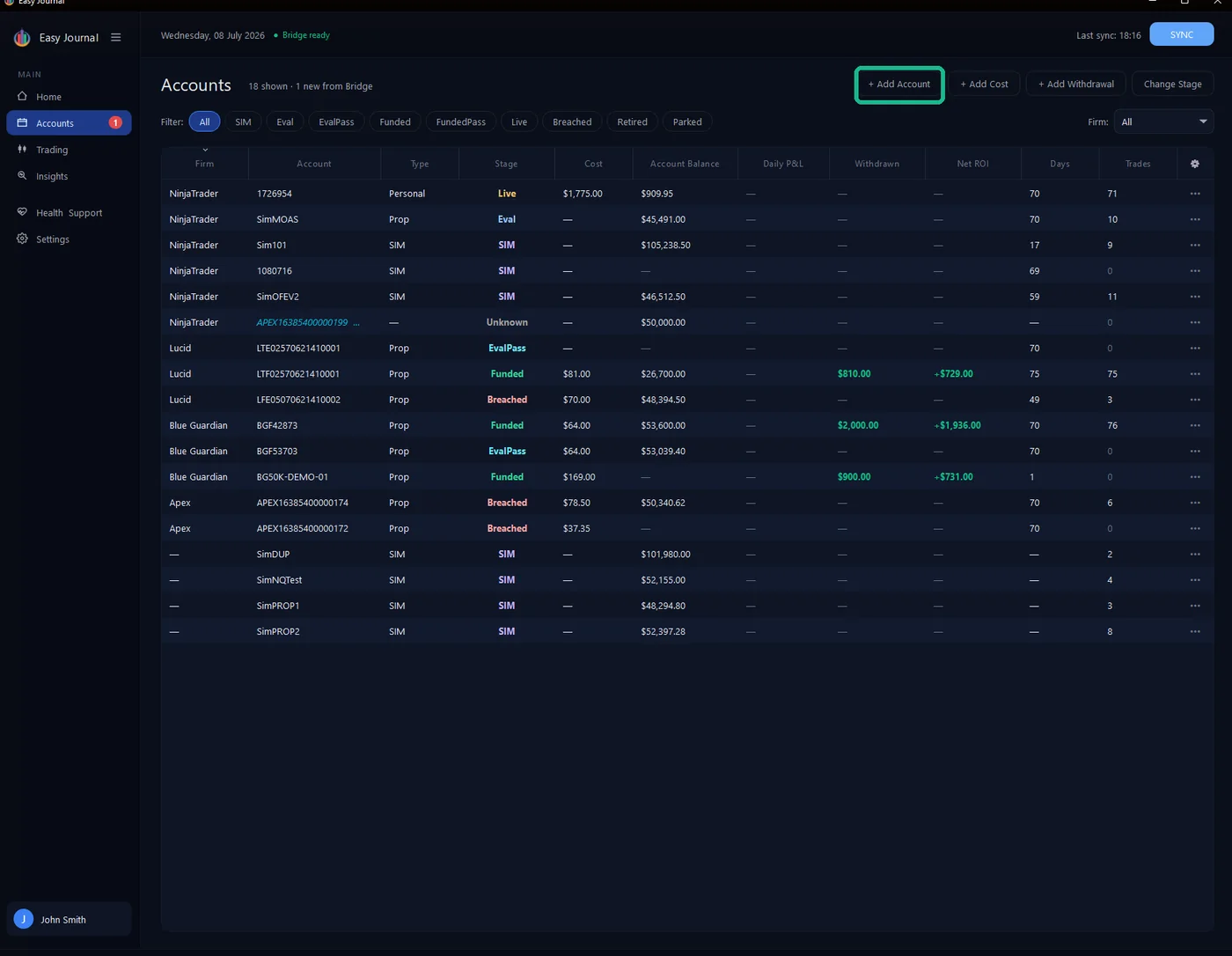This screenshot has height=956, width=1232.
Task: Click the Accounts icon in sidebar
Action: point(23,123)
